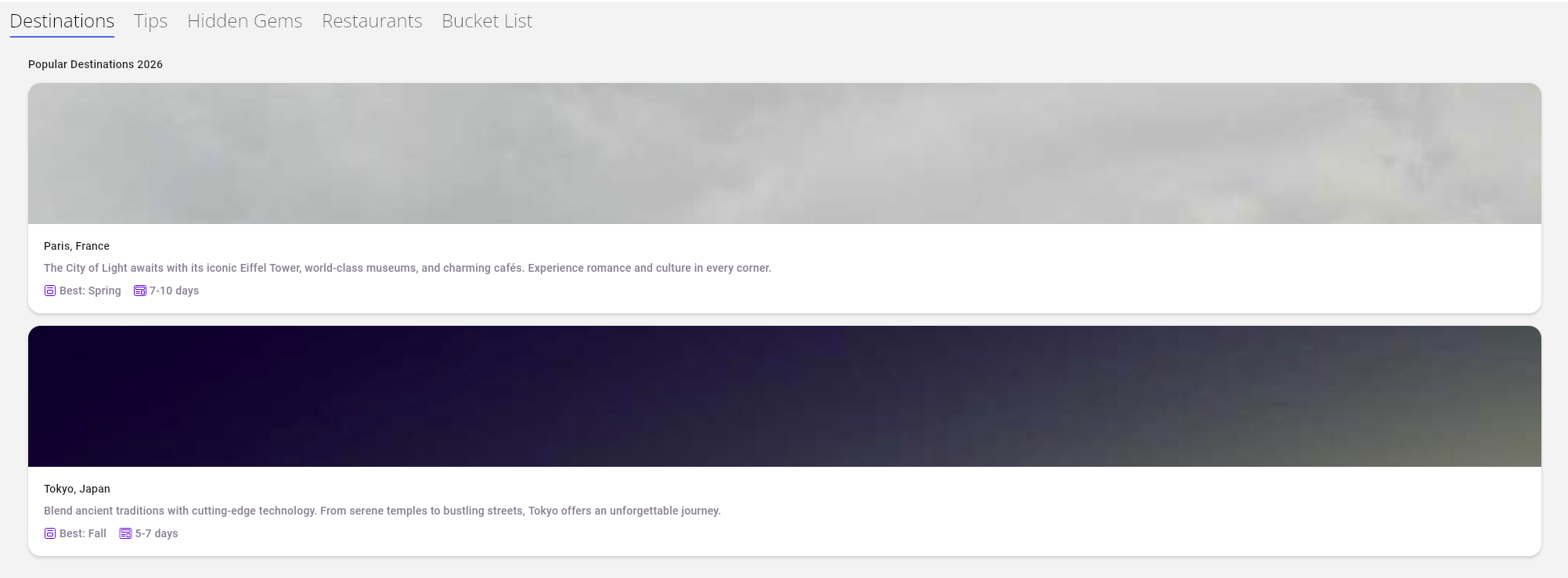Image resolution: width=1568 pixels, height=578 pixels.
Task: Go to the Restaurants tab
Action: click(372, 21)
